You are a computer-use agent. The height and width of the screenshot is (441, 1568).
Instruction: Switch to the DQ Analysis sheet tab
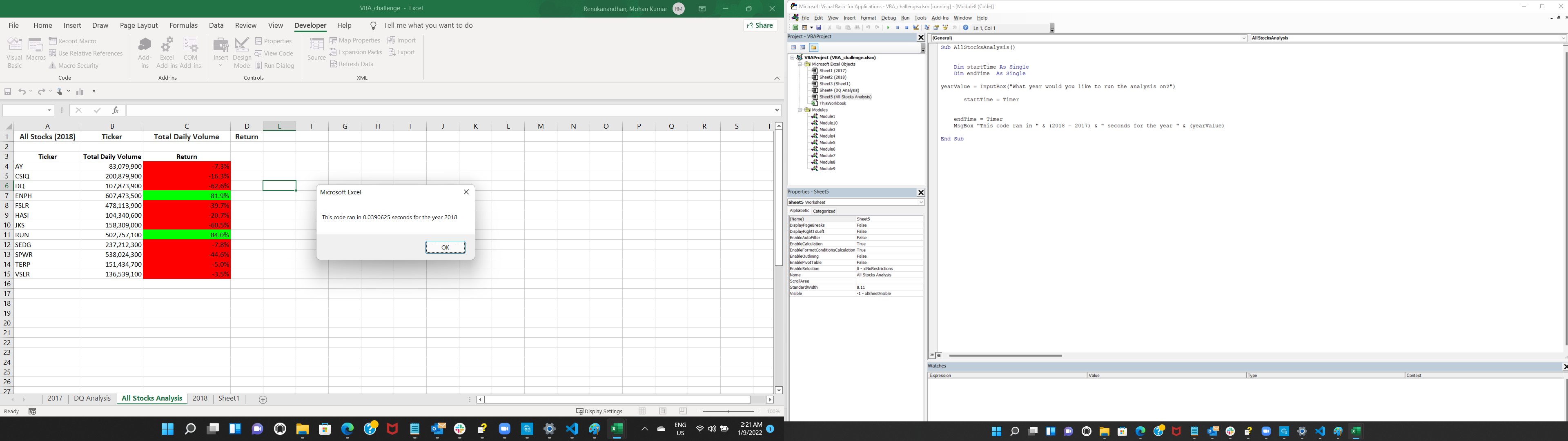93,399
